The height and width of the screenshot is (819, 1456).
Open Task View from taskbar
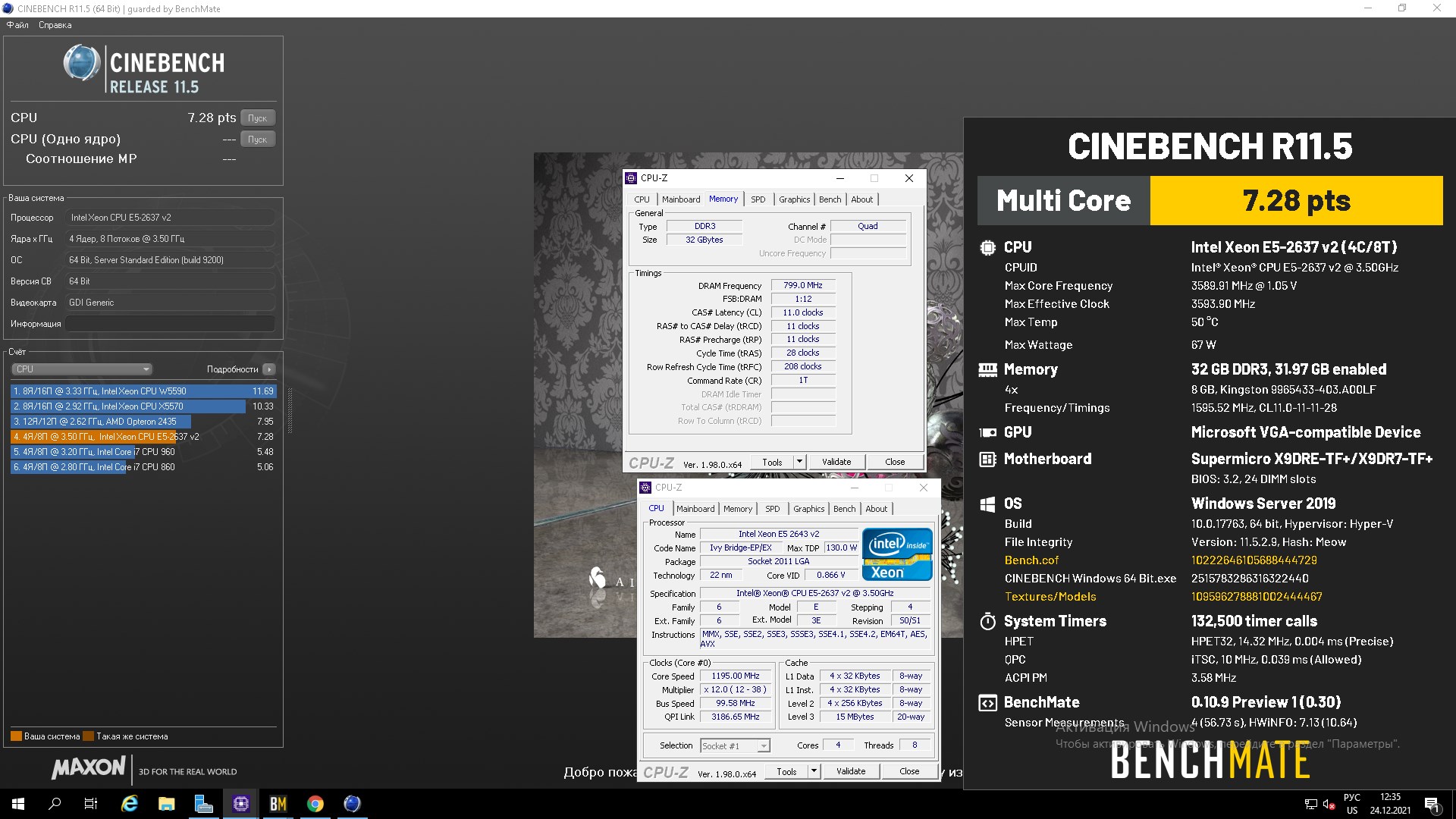tap(91, 804)
